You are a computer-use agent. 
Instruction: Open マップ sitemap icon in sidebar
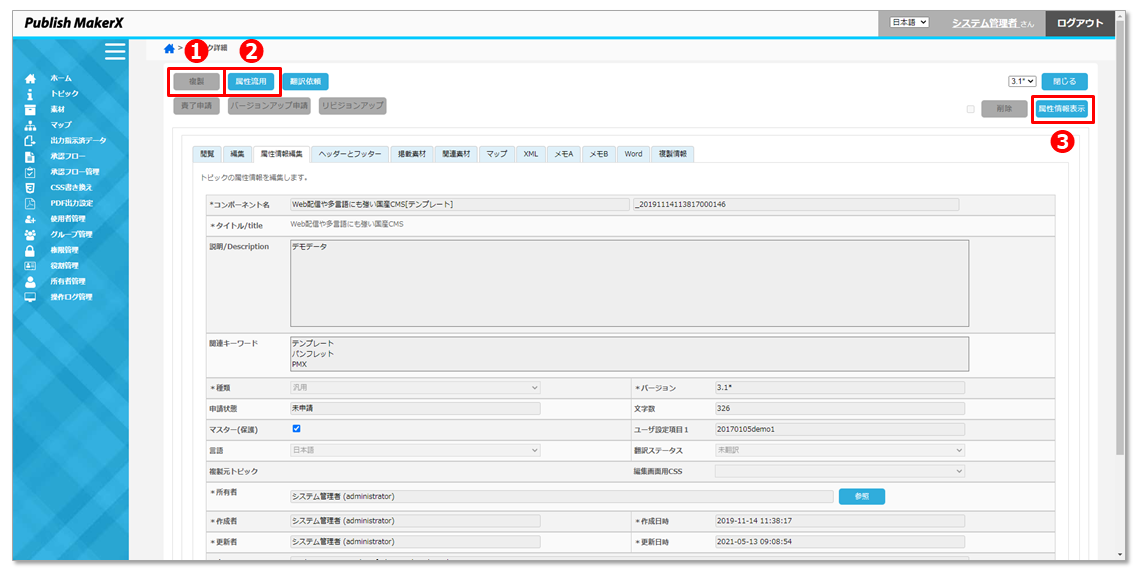[x=30, y=125]
